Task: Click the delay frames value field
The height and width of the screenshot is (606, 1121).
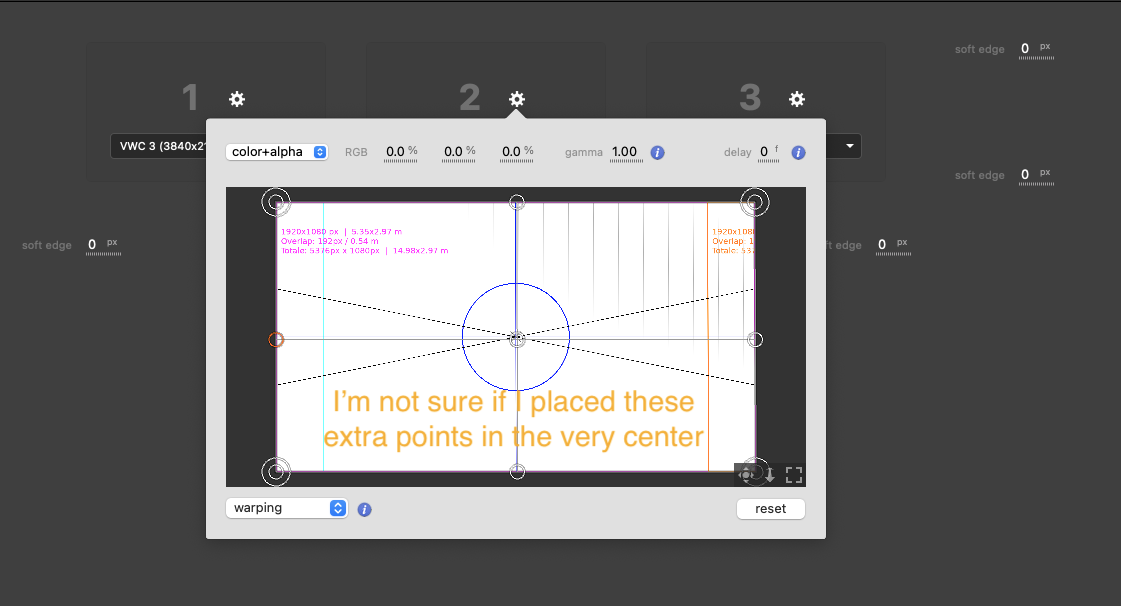Action: [763, 152]
